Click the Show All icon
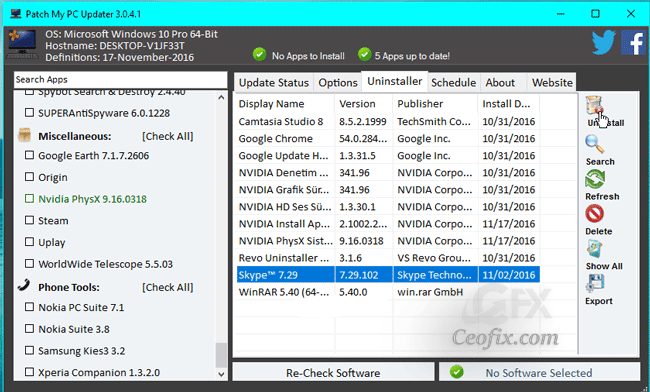Screen dimensions: 650x392 coord(594,249)
